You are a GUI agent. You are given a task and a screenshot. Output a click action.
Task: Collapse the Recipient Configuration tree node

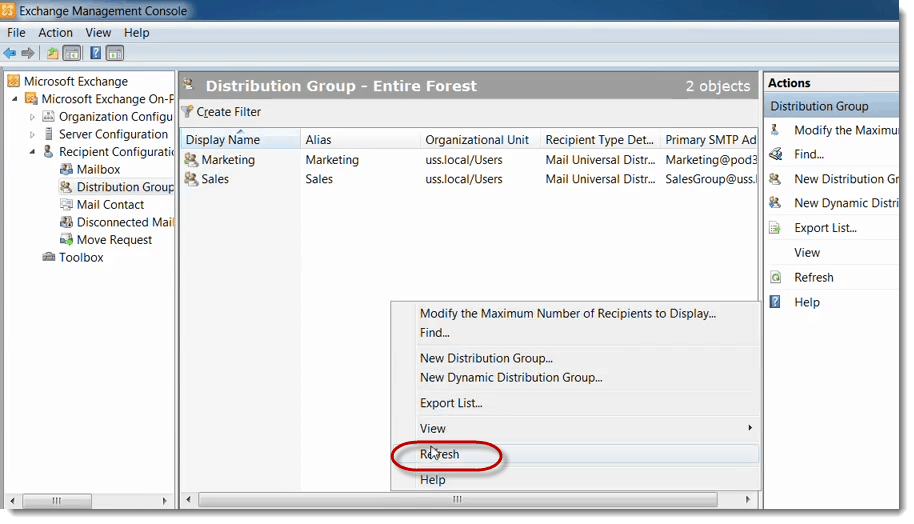point(32,152)
